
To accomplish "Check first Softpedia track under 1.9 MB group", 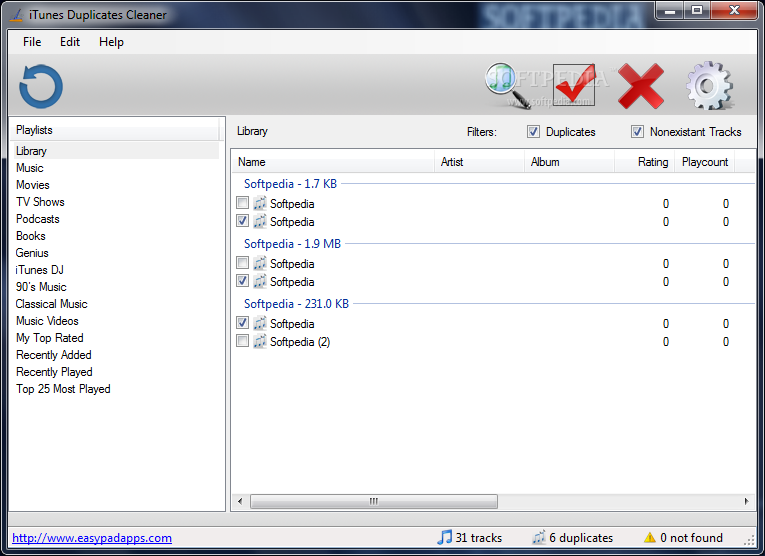I will [x=242, y=262].
